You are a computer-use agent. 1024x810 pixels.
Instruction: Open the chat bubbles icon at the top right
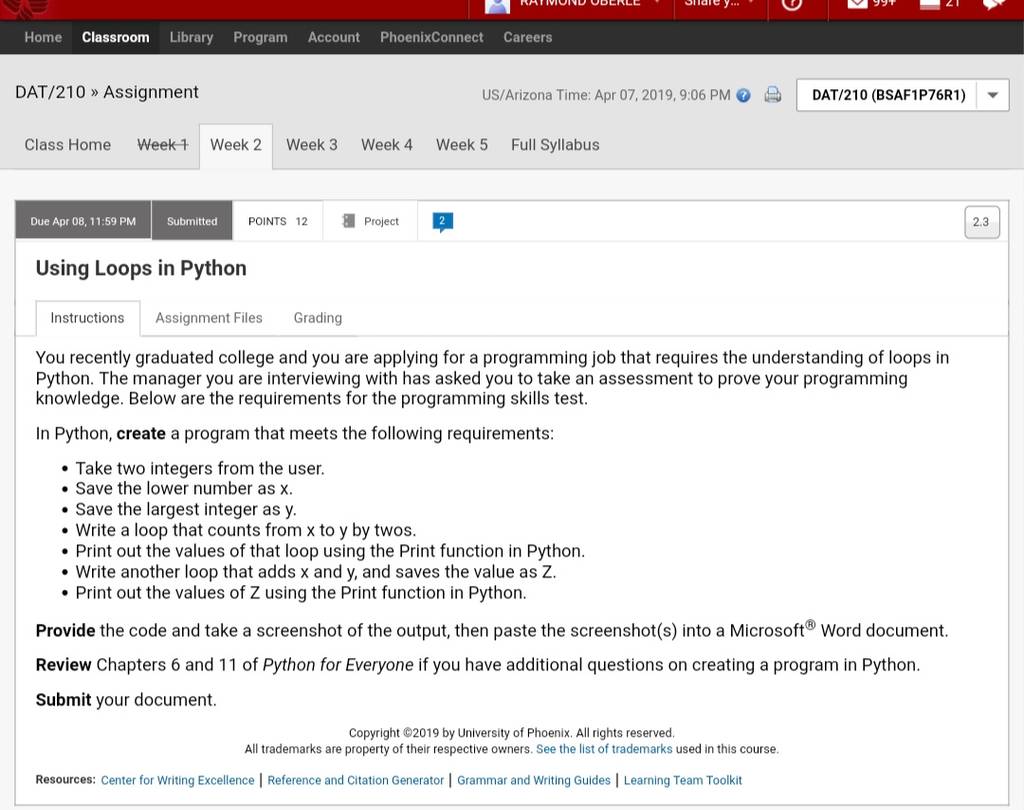tap(993, 4)
